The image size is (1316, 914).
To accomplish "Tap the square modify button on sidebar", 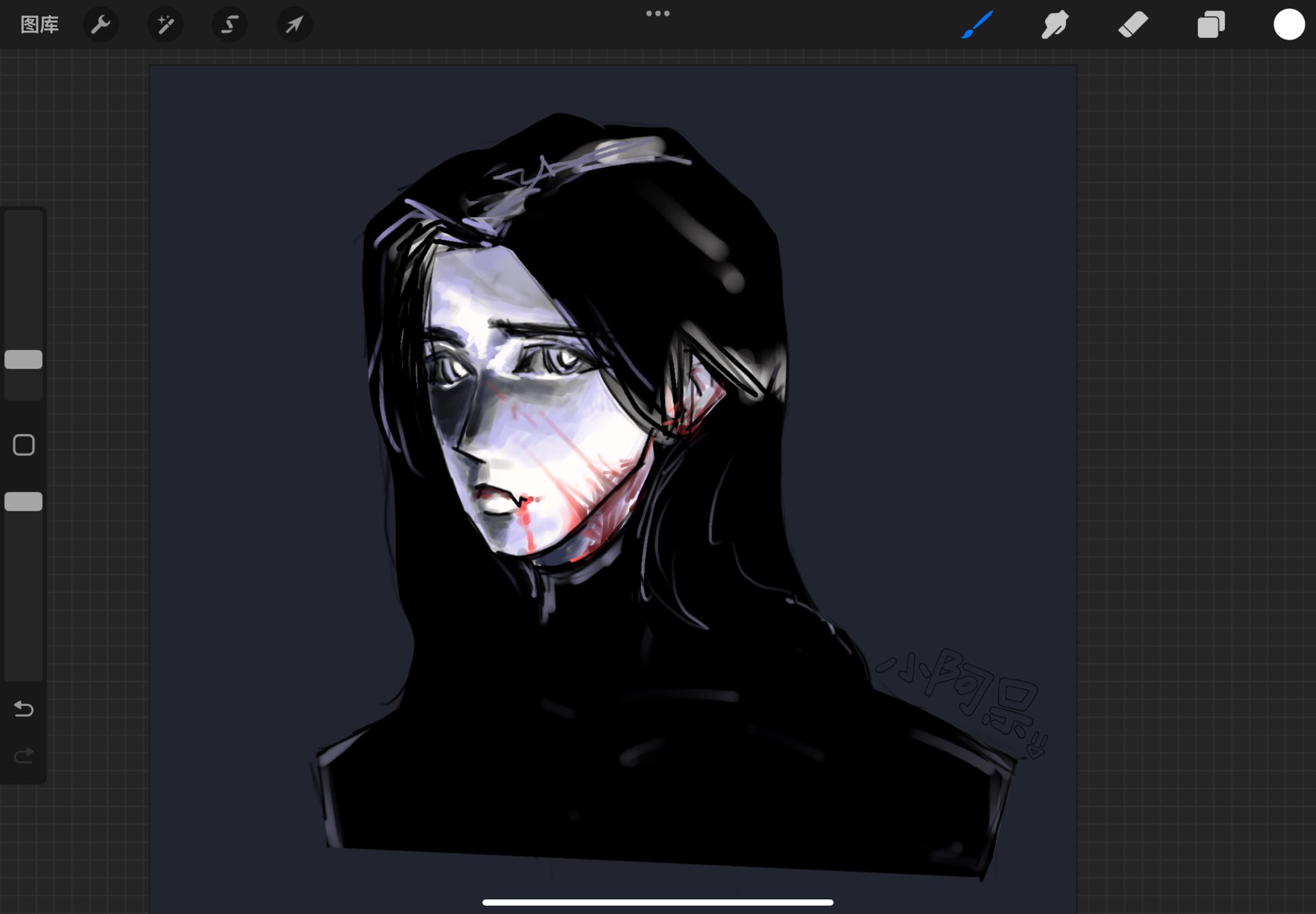I will click(24, 444).
